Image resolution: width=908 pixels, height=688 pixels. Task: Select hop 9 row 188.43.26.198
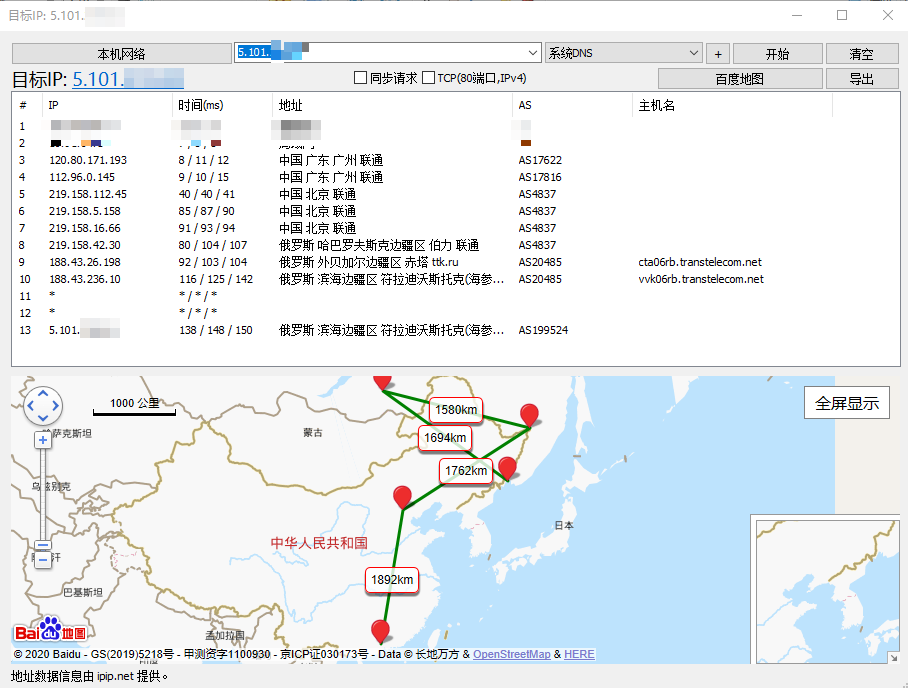88,262
